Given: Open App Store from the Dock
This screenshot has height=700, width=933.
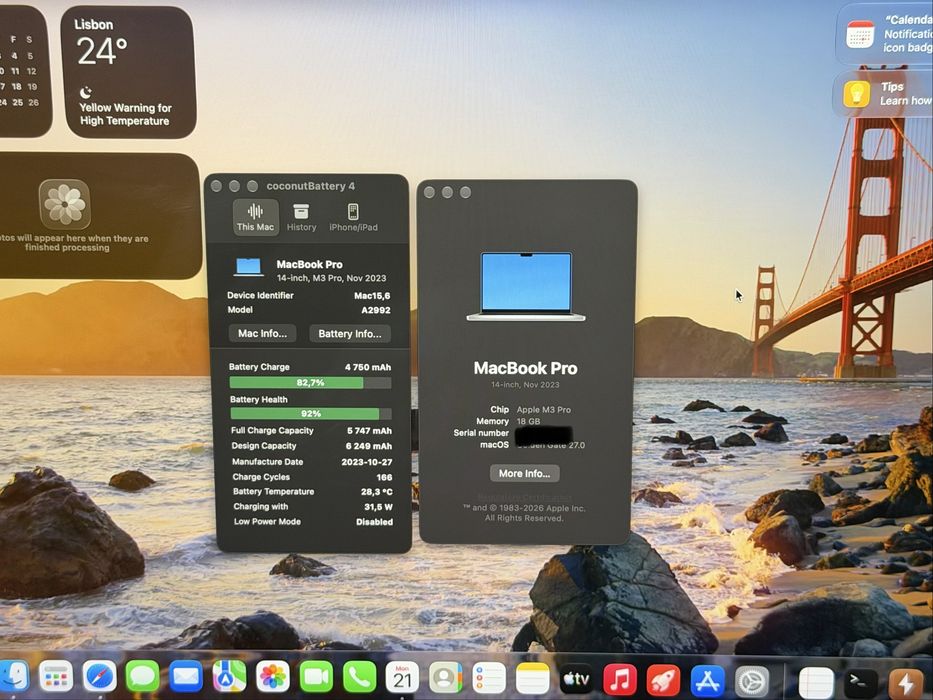Looking at the screenshot, I should pyautogui.click(x=707, y=680).
